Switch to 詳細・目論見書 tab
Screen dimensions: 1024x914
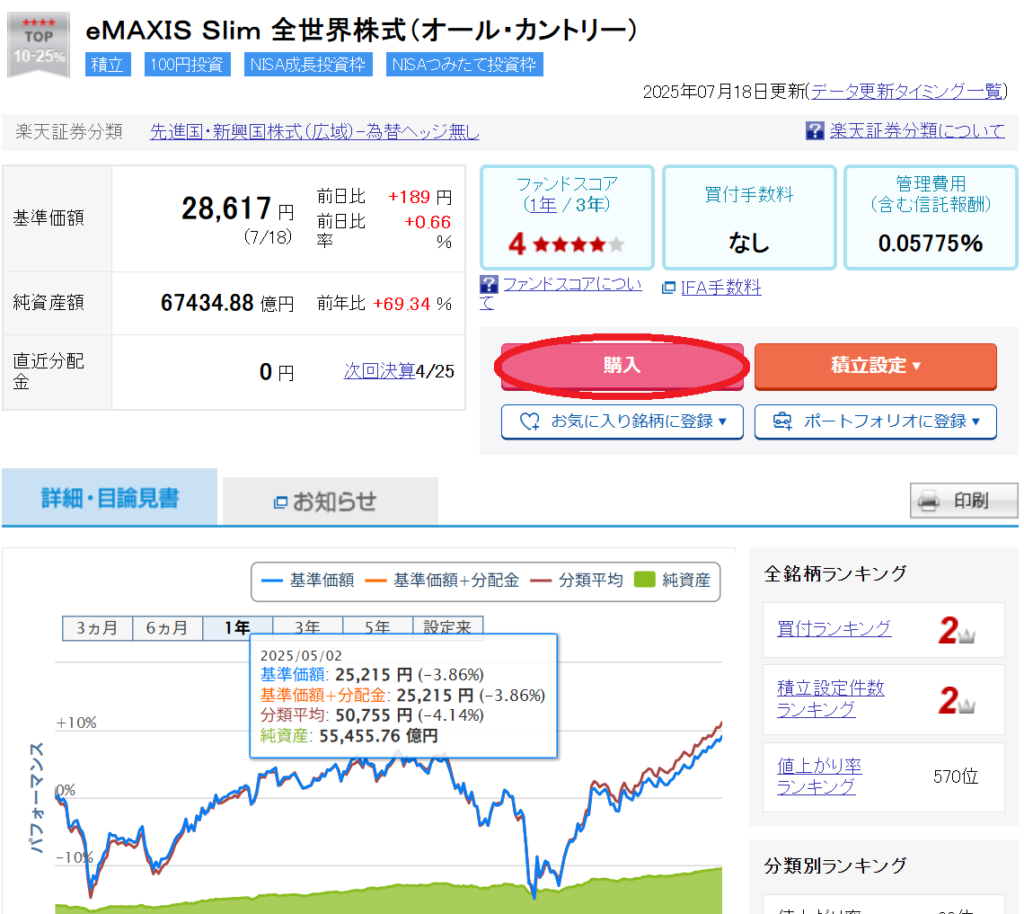click(110, 497)
